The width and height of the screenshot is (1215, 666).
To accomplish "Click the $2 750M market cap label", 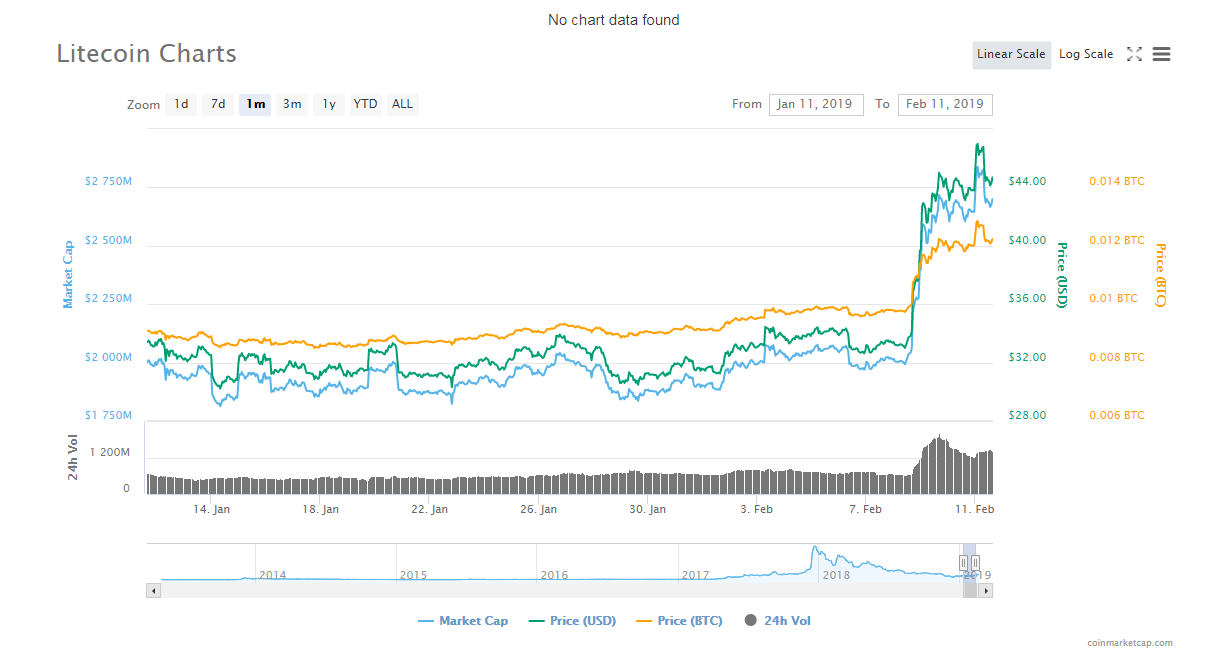I will 108,181.
